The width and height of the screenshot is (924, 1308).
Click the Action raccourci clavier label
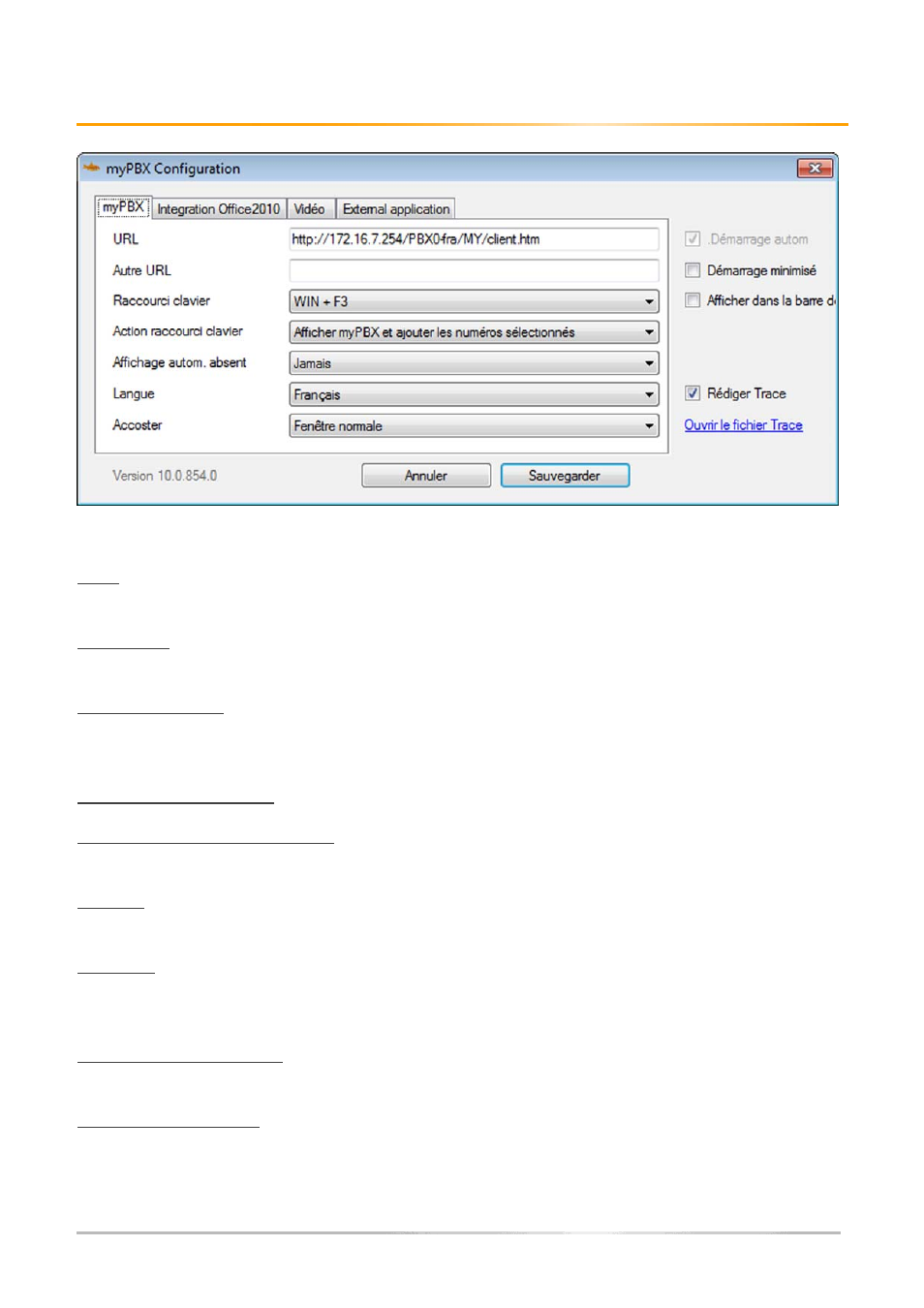[x=177, y=331]
